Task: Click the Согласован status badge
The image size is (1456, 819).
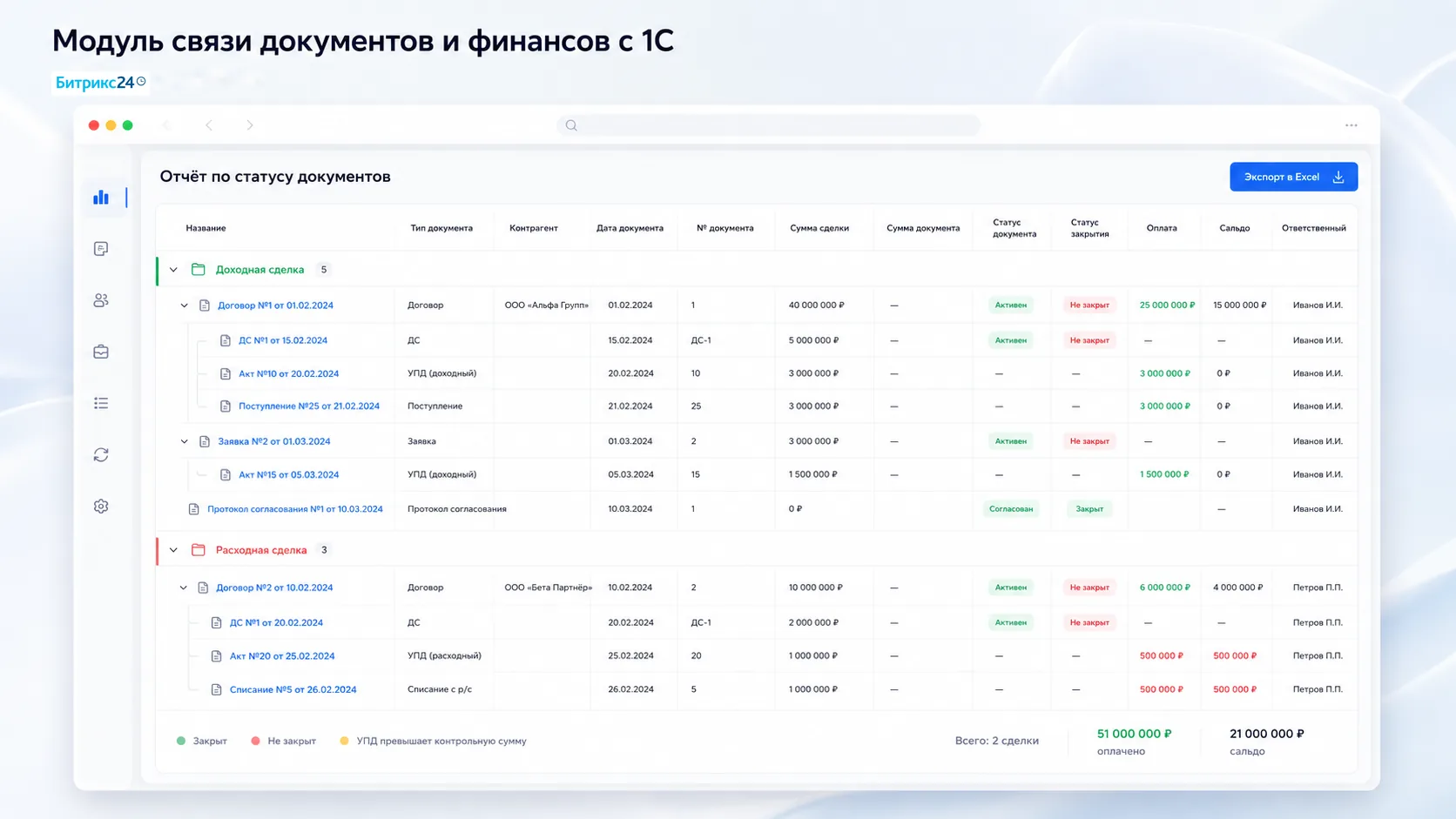Action: (x=1011, y=509)
